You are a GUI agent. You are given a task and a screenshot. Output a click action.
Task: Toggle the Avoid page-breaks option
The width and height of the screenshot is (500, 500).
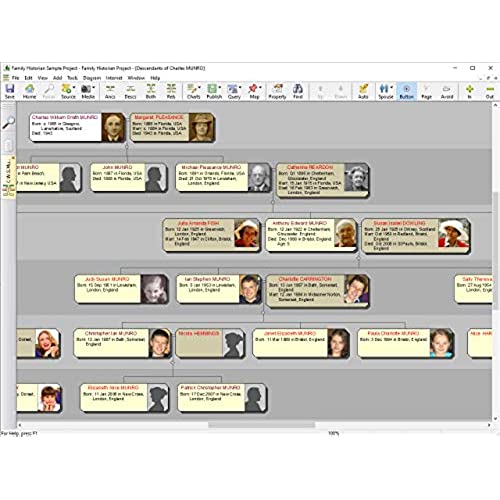[447, 91]
